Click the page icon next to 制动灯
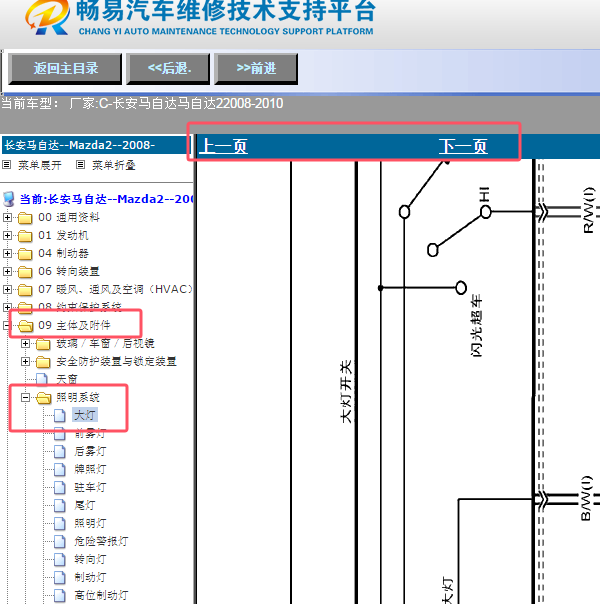 coord(60,577)
